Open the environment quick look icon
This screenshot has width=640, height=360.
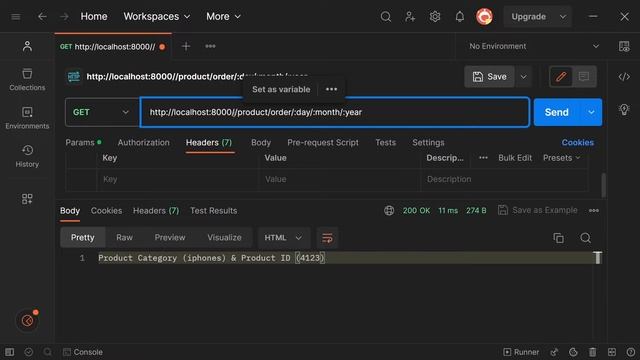pyautogui.click(x=624, y=47)
